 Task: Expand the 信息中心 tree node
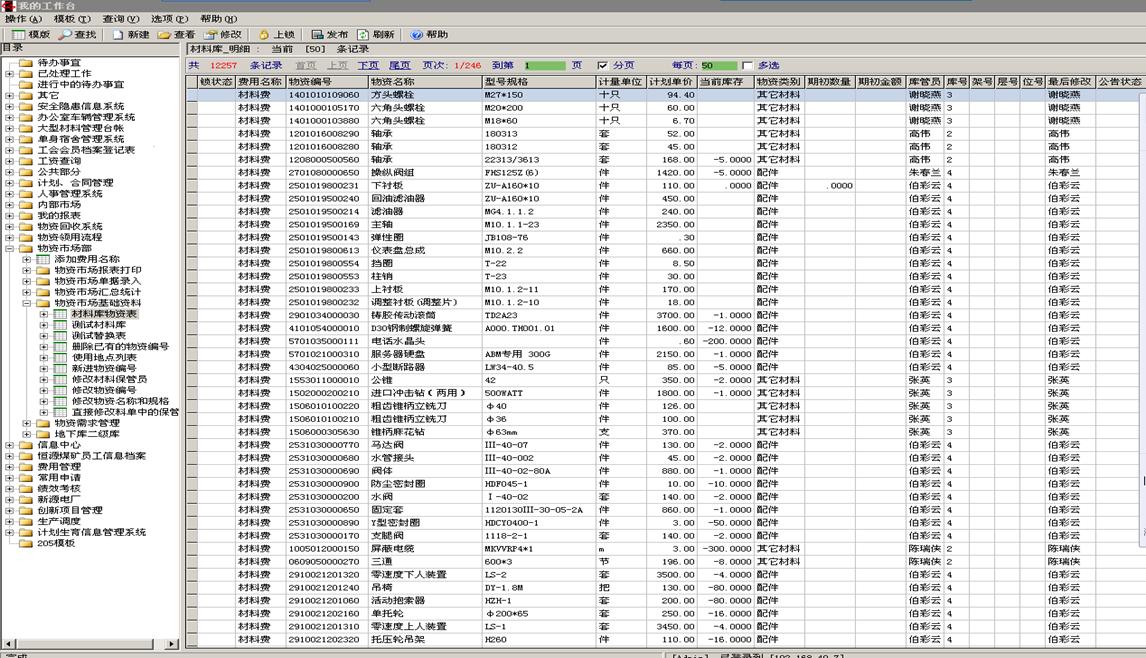pos(10,445)
